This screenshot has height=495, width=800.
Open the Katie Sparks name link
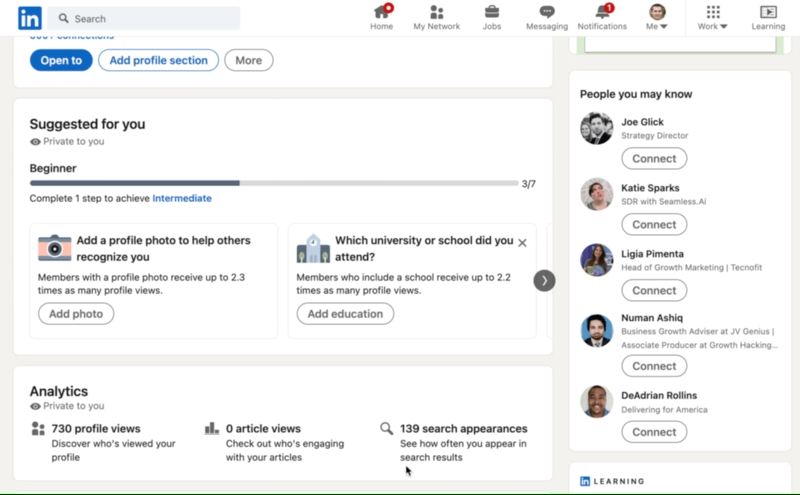click(650, 188)
